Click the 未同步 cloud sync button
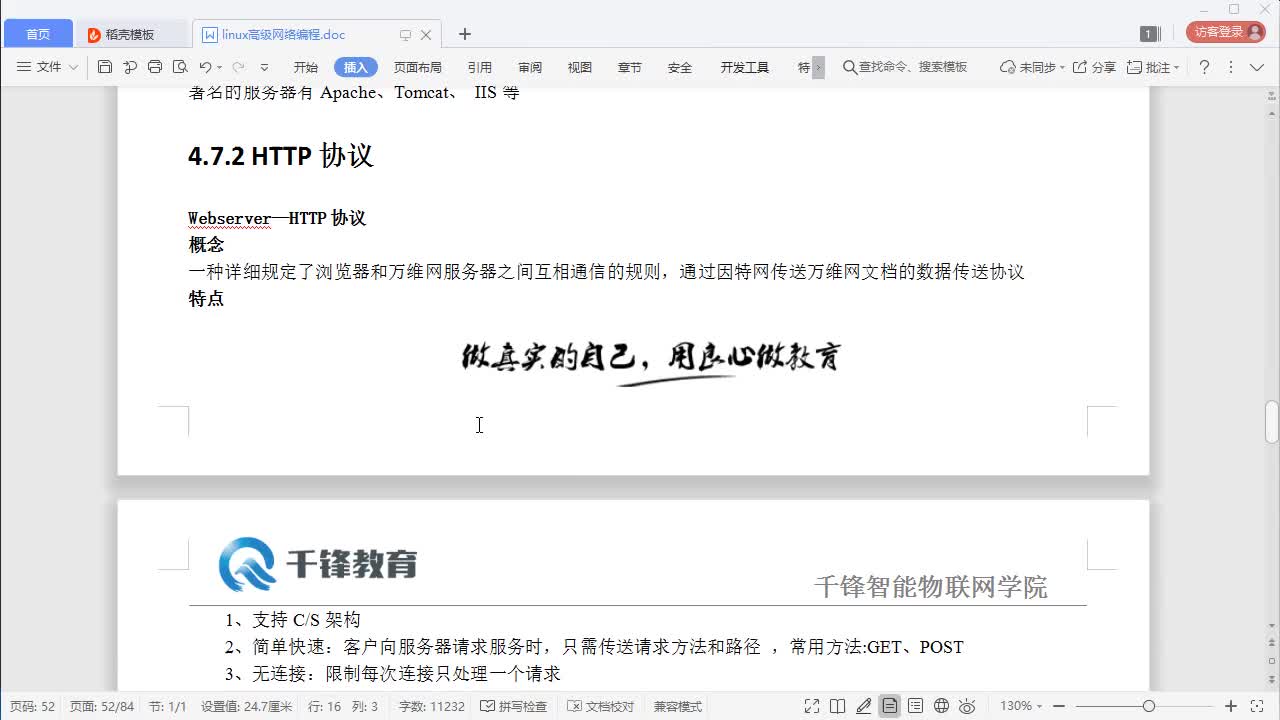 (1032, 67)
